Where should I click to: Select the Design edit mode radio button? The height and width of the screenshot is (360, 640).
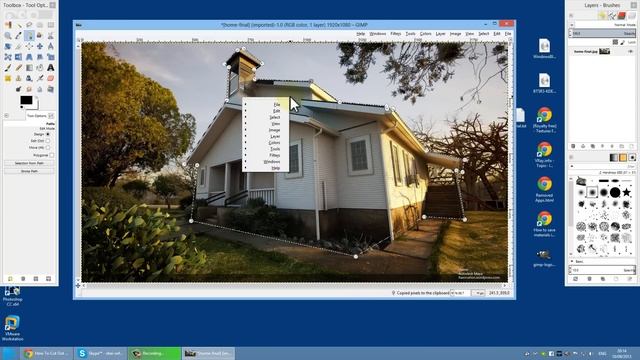click(48, 134)
